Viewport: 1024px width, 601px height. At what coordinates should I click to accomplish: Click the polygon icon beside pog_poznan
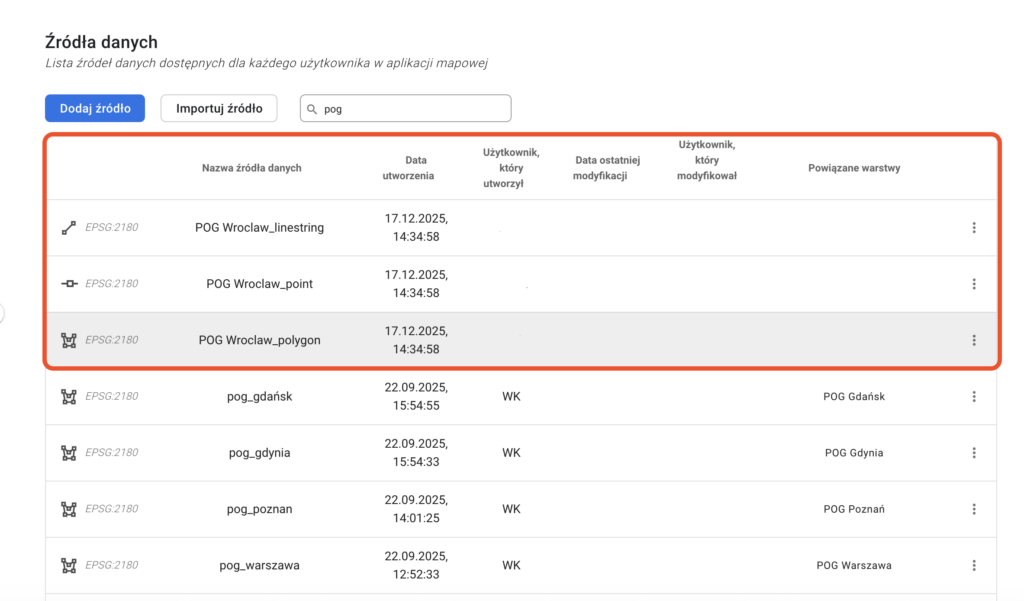click(69, 509)
